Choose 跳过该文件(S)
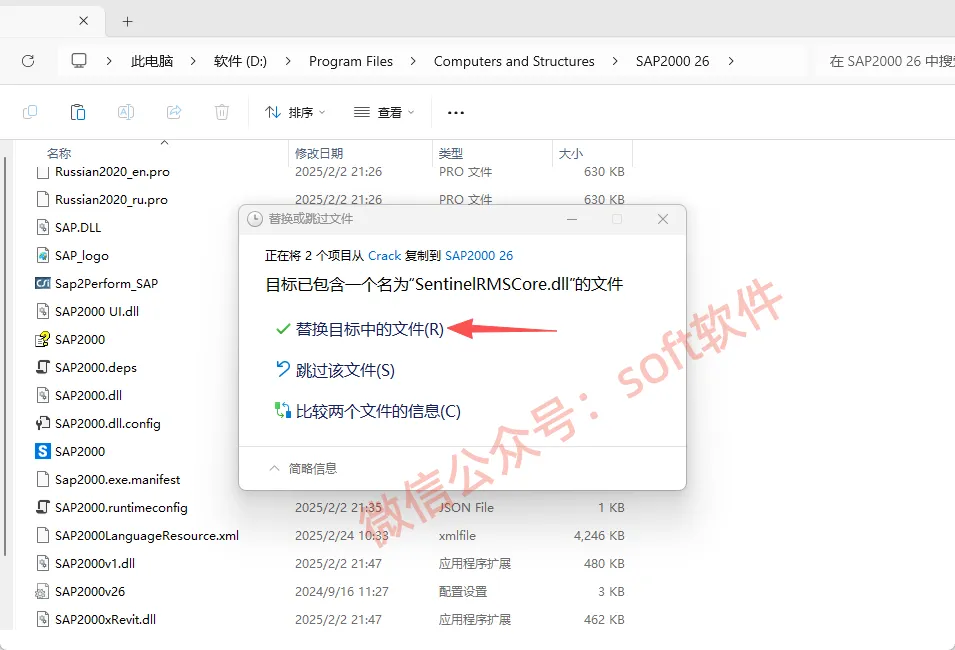The width and height of the screenshot is (955, 650). [x=335, y=370]
